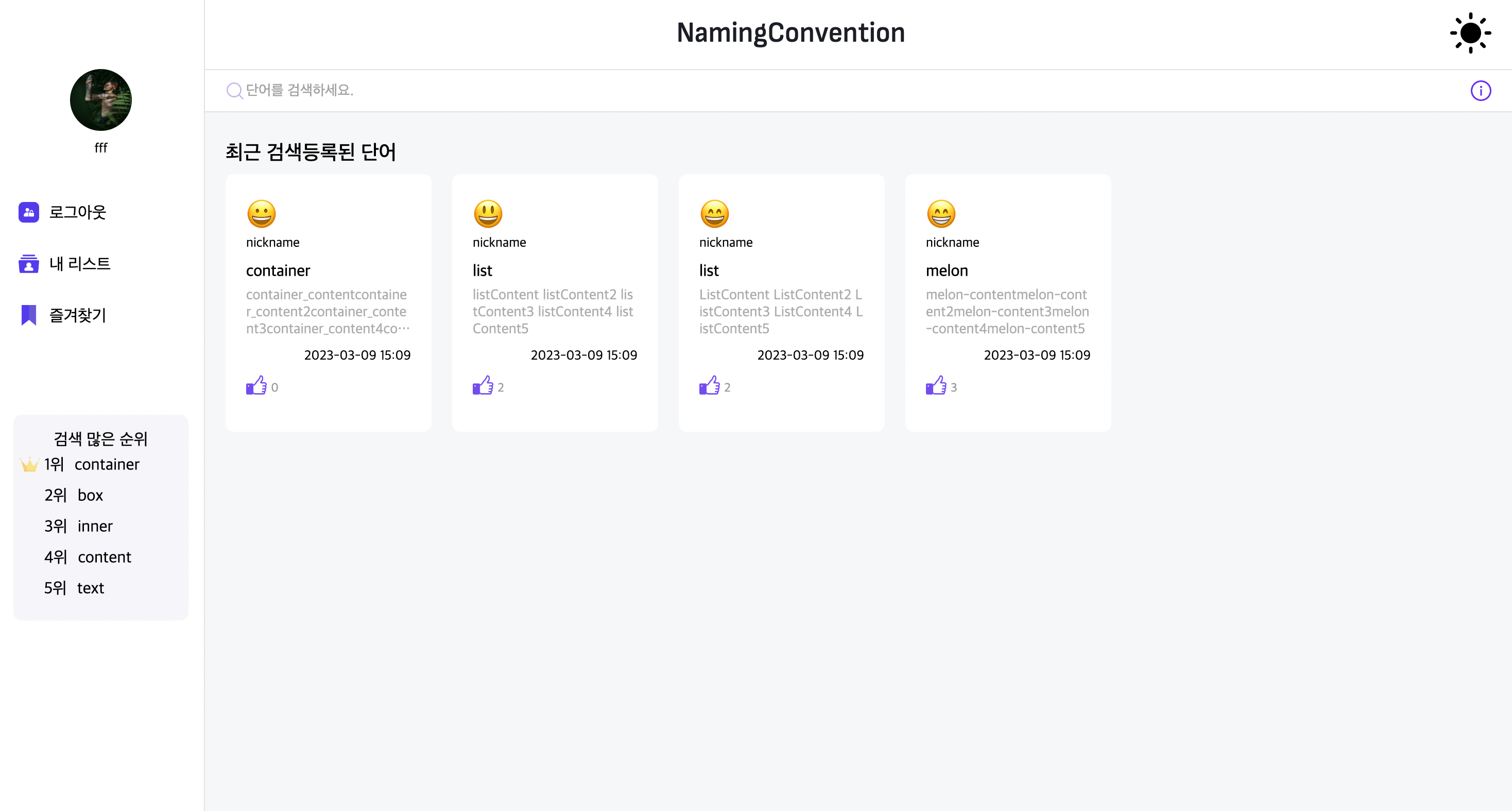Toggle dark mode with the sun icon
Image resolution: width=1512 pixels, height=811 pixels.
point(1470,33)
